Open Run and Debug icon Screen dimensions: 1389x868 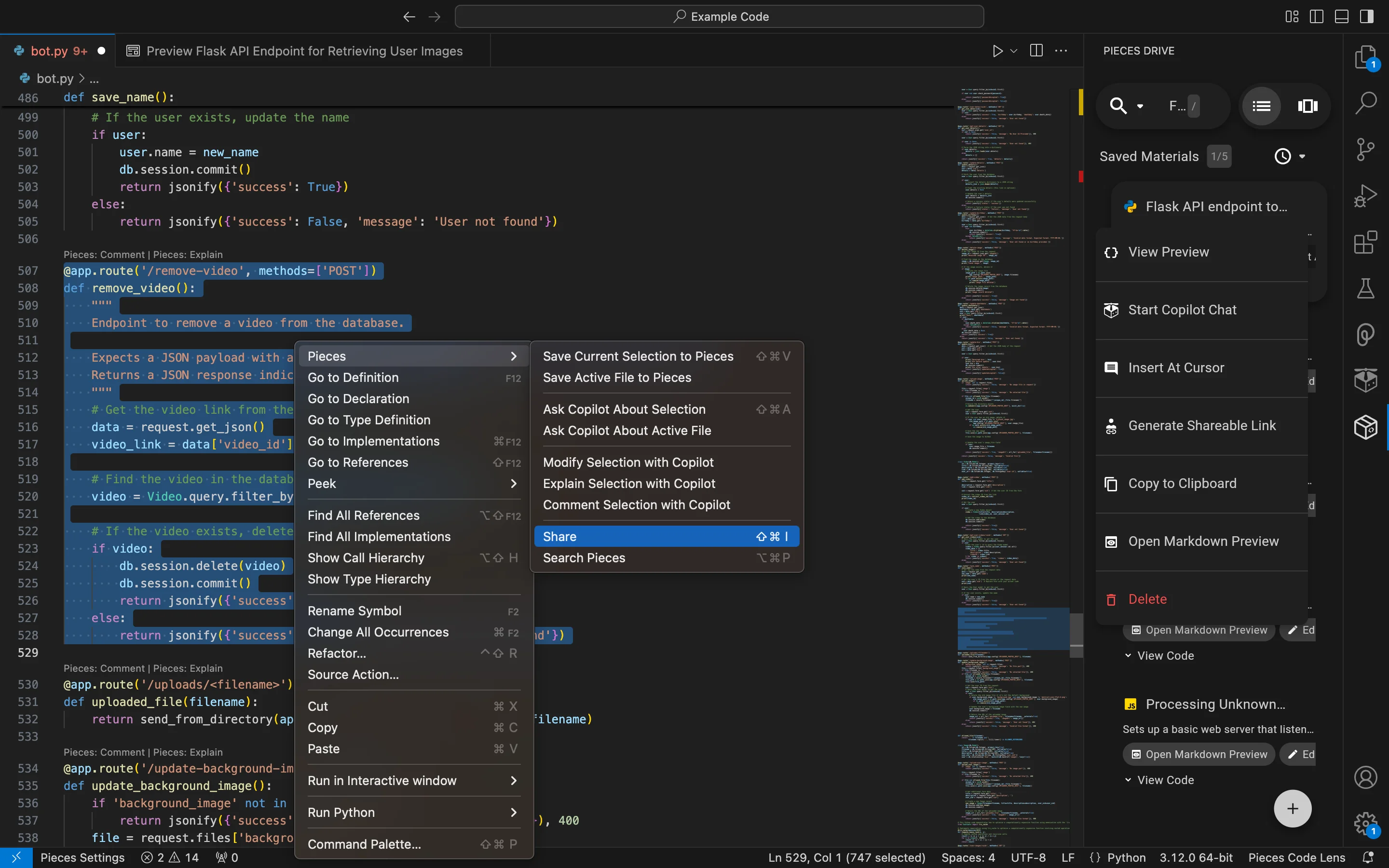pyautogui.click(x=1365, y=196)
